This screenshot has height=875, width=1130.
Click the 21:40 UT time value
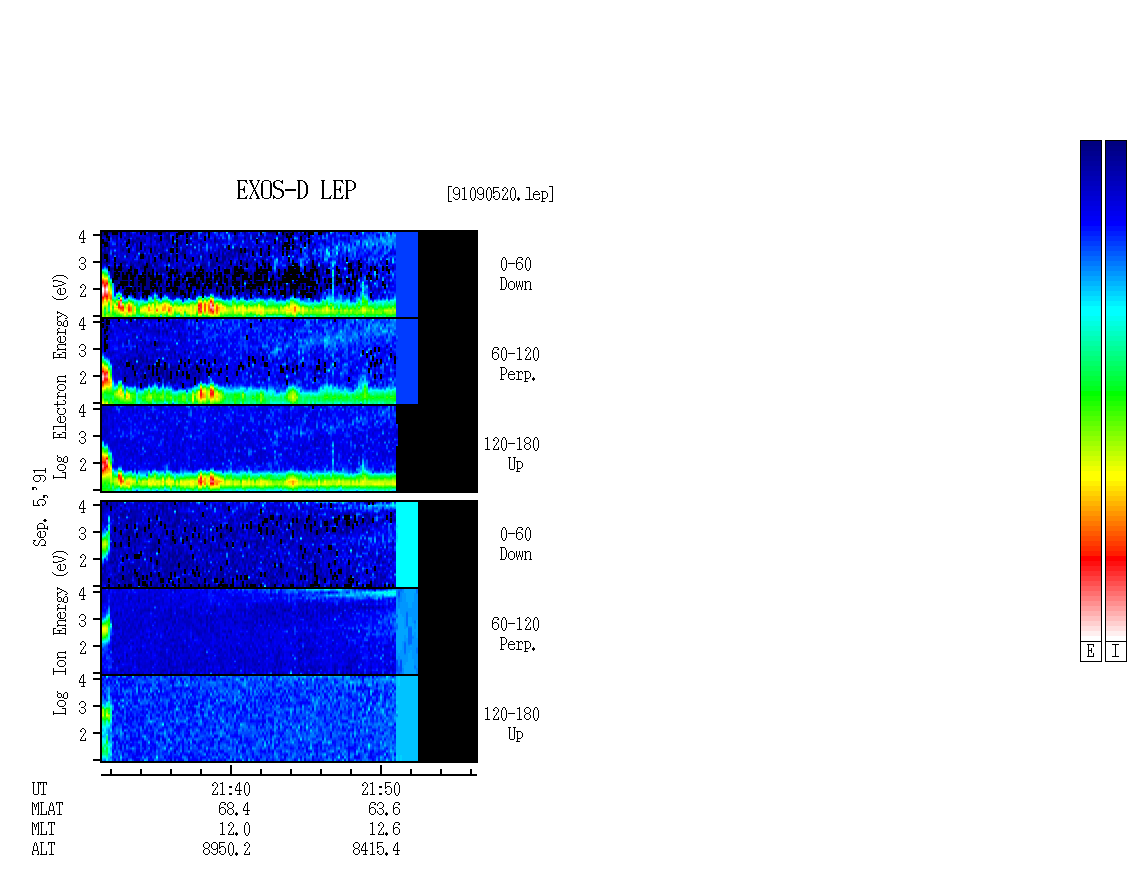point(231,789)
